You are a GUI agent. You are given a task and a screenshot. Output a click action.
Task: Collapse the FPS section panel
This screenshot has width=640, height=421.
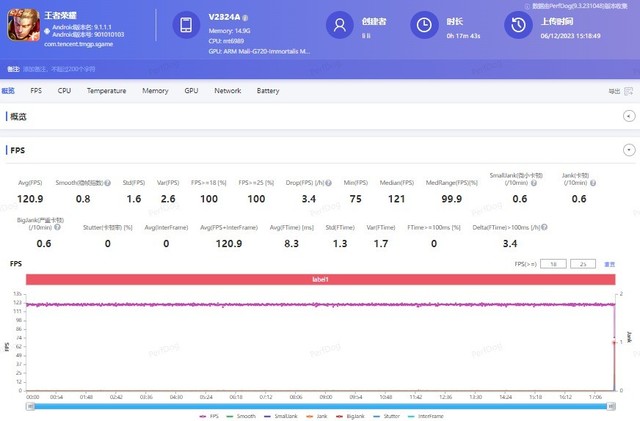tap(627, 150)
